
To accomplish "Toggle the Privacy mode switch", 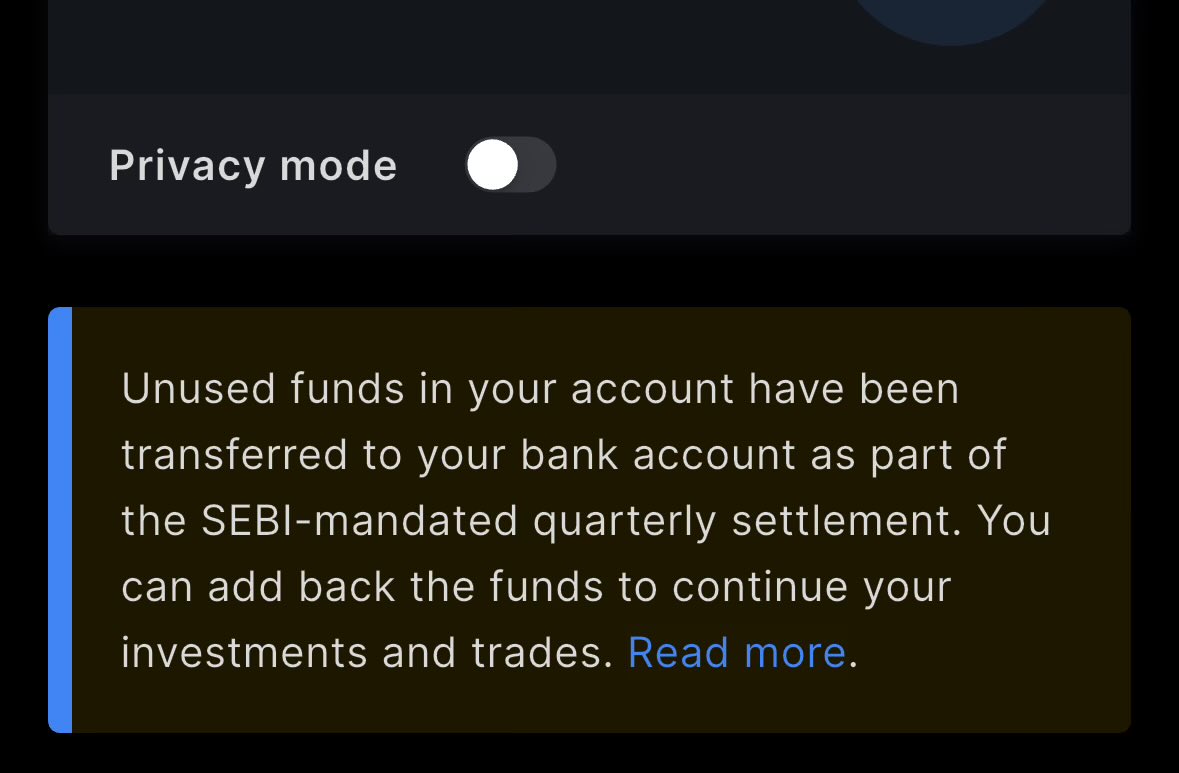I will [510, 165].
